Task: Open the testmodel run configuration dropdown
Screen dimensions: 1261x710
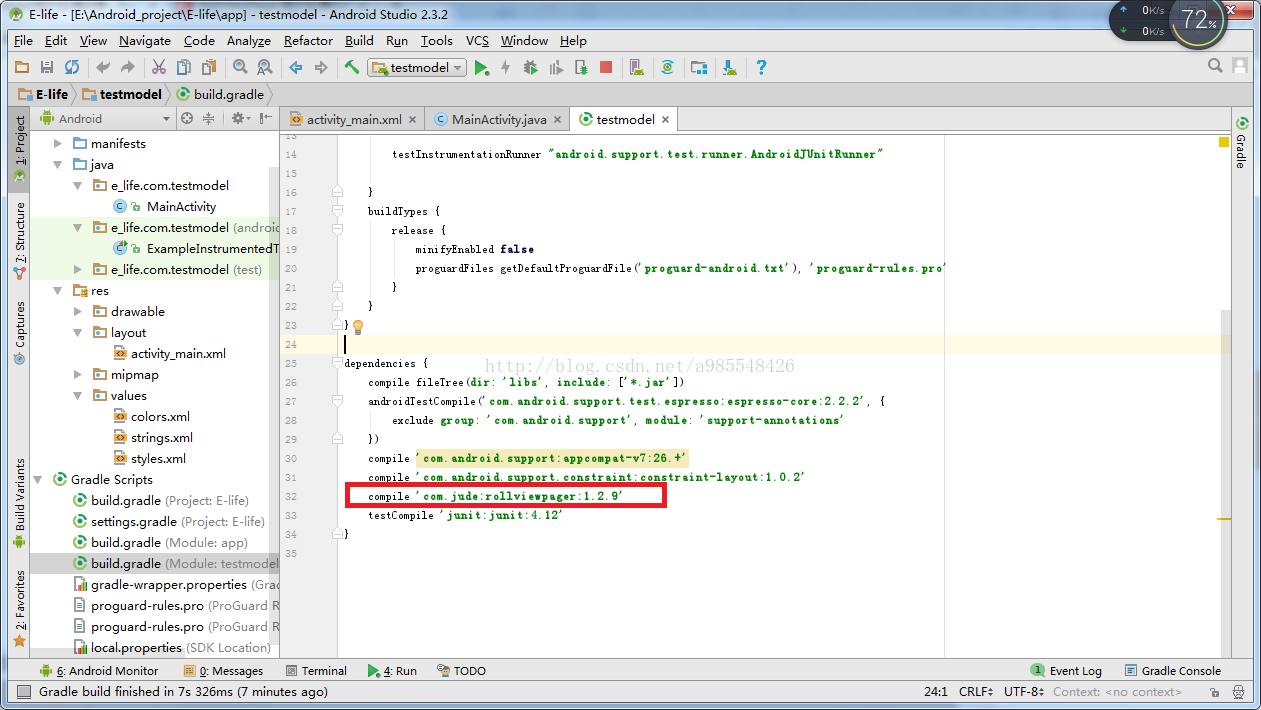Action: [417, 67]
